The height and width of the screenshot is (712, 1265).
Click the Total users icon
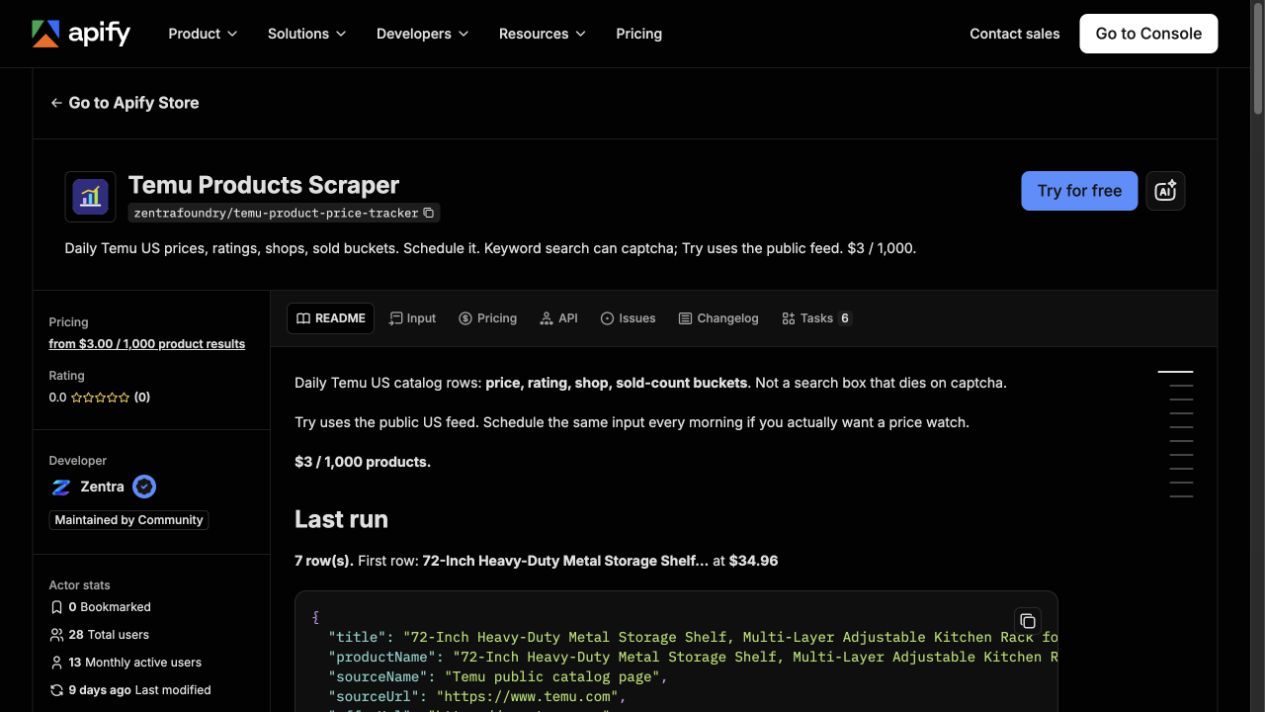[x=56, y=635]
